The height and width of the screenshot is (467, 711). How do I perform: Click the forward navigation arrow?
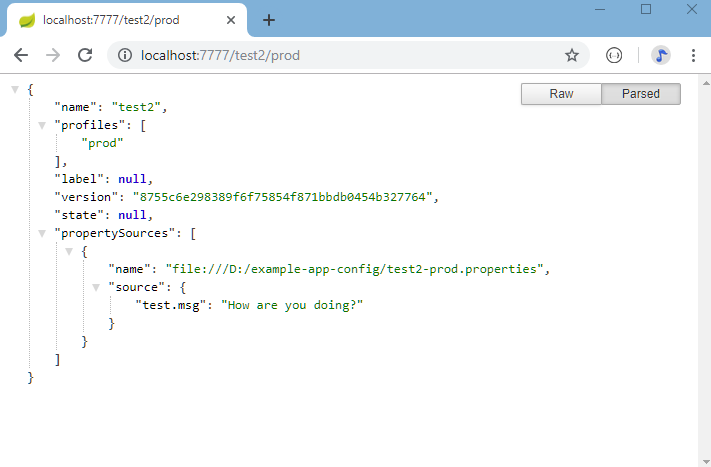tap(53, 56)
